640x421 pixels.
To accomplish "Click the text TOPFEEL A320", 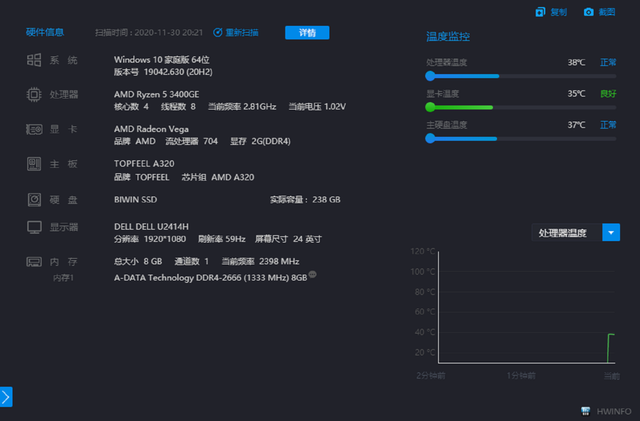I will click(x=144, y=164).
